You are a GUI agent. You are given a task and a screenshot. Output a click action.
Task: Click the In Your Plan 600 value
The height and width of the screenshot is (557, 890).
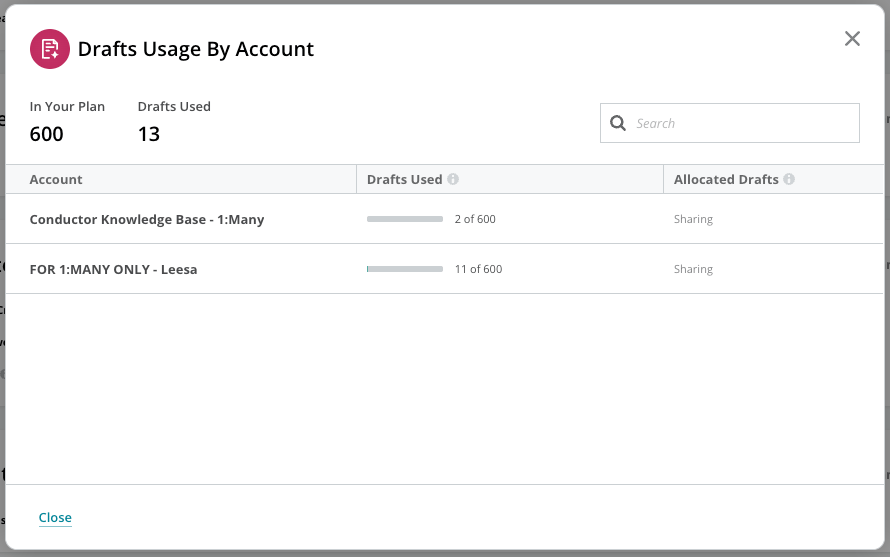[x=47, y=134]
